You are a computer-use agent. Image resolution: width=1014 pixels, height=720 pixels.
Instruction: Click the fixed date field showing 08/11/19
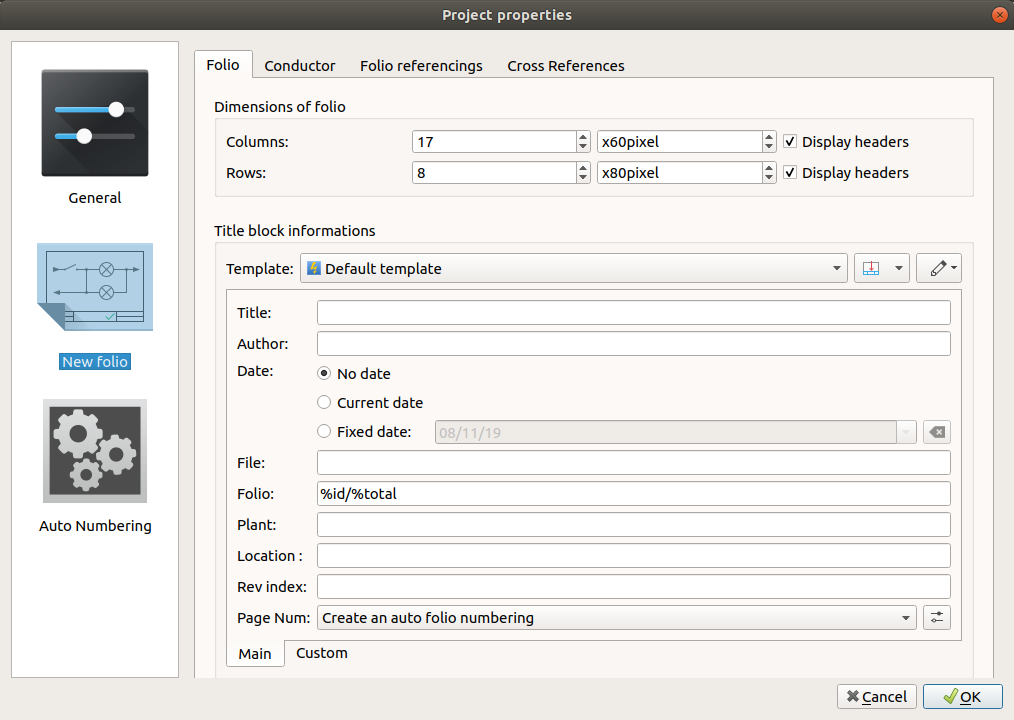coord(665,432)
